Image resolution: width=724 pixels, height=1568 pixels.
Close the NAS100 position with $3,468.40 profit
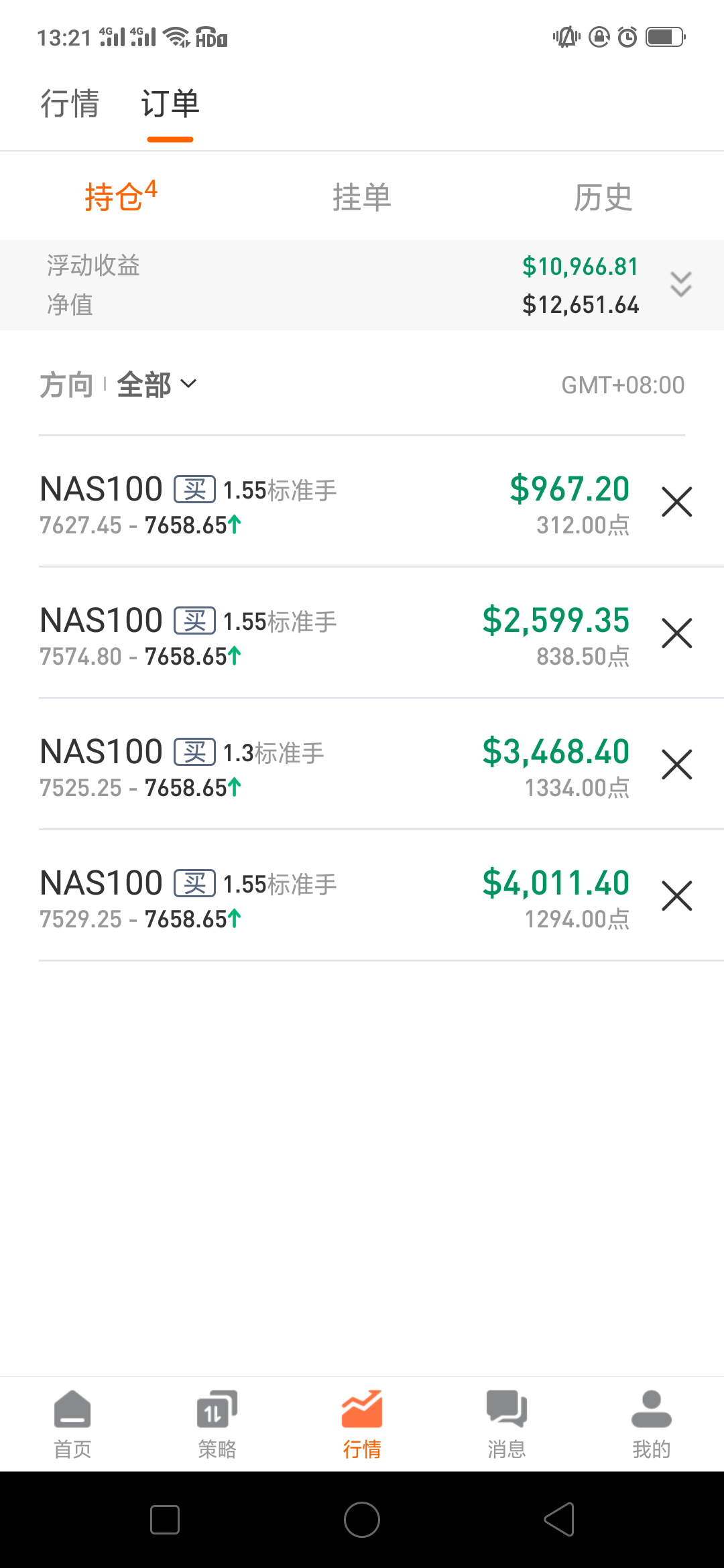click(x=676, y=765)
